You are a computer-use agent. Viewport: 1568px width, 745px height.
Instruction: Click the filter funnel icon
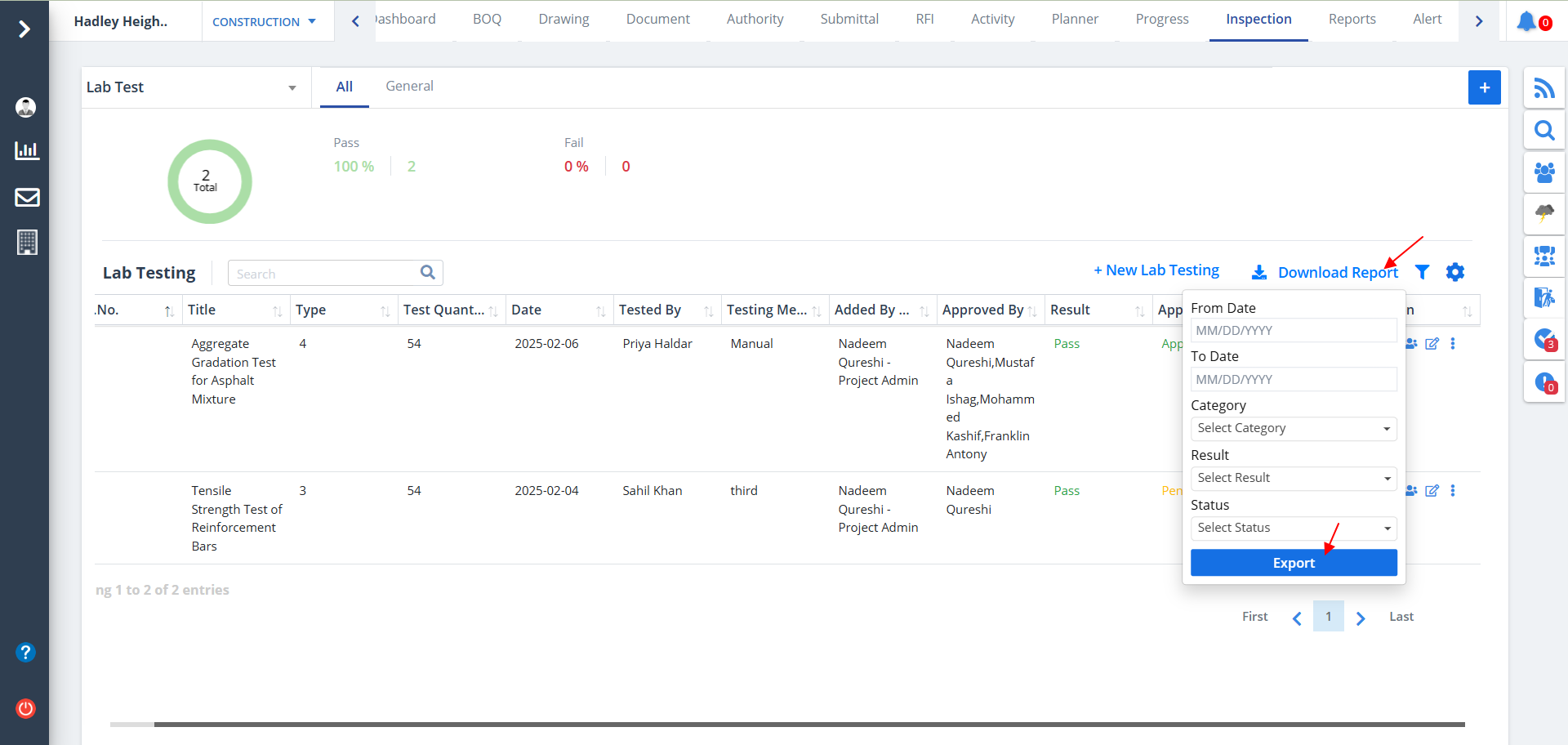(x=1422, y=272)
